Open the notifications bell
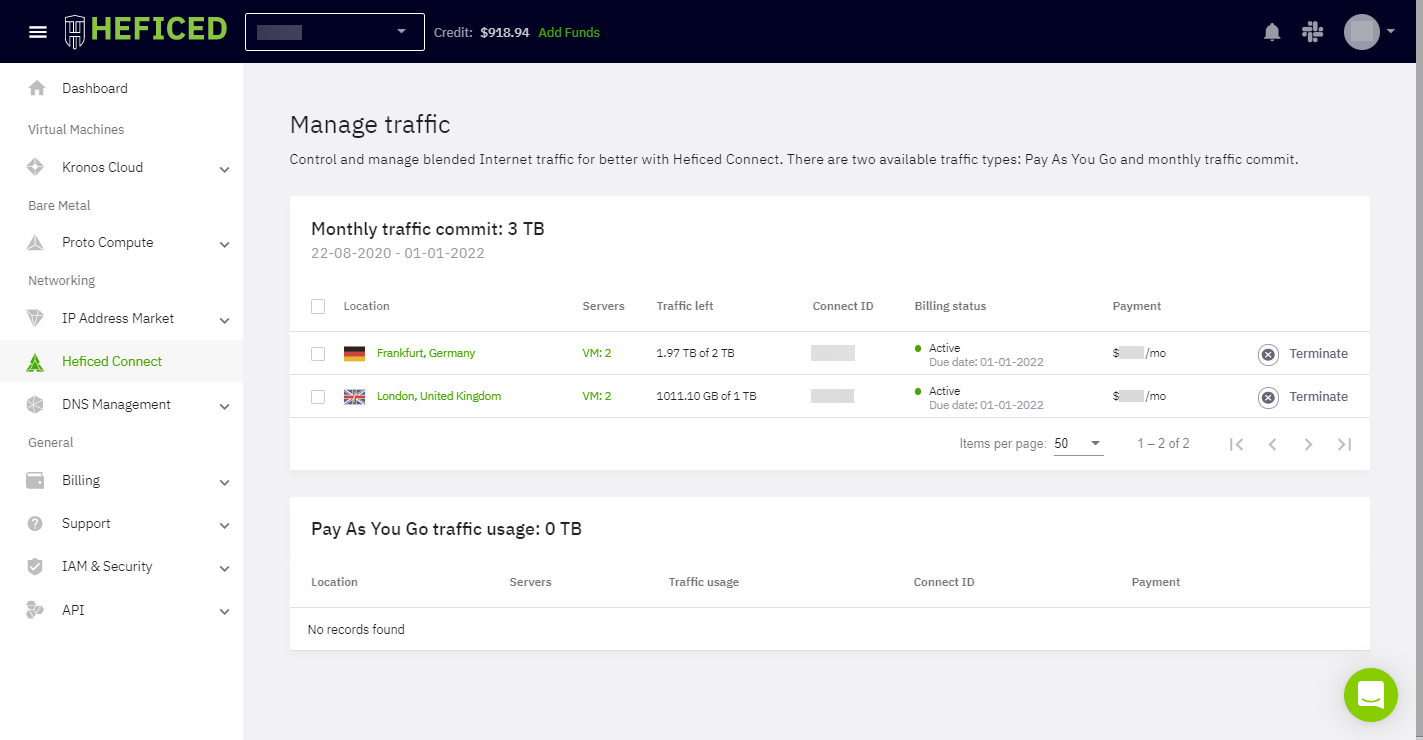The height and width of the screenshot is (740, 1423). coord(1272,32)
